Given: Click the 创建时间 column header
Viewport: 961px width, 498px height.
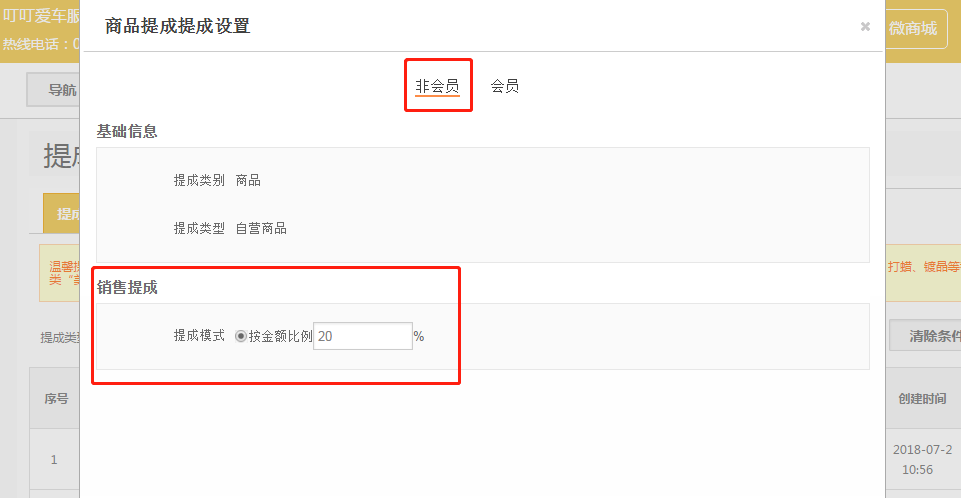Looking at the screenshot, I should [x=922, y=398].
